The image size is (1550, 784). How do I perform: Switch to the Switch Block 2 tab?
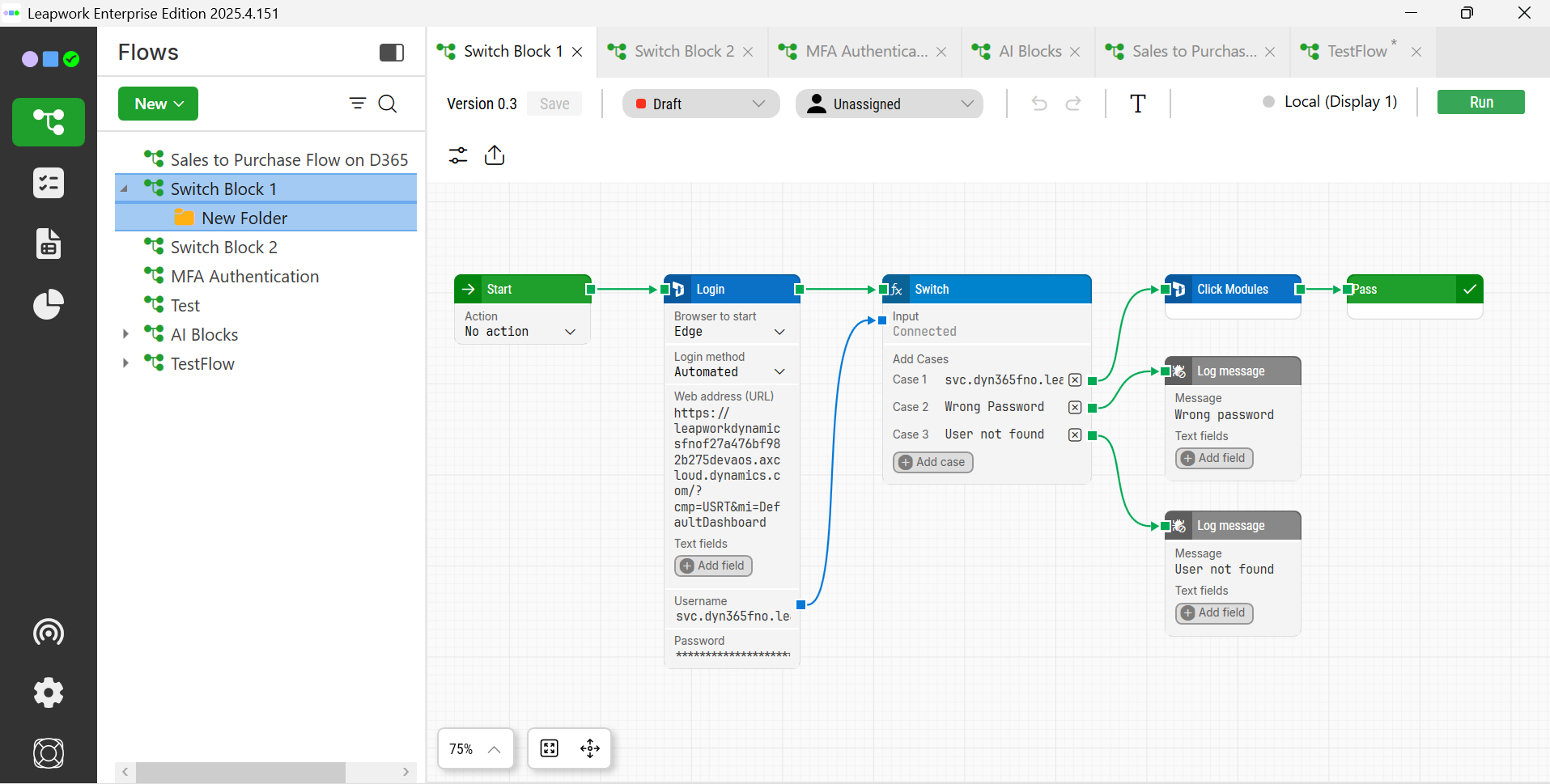684,52
